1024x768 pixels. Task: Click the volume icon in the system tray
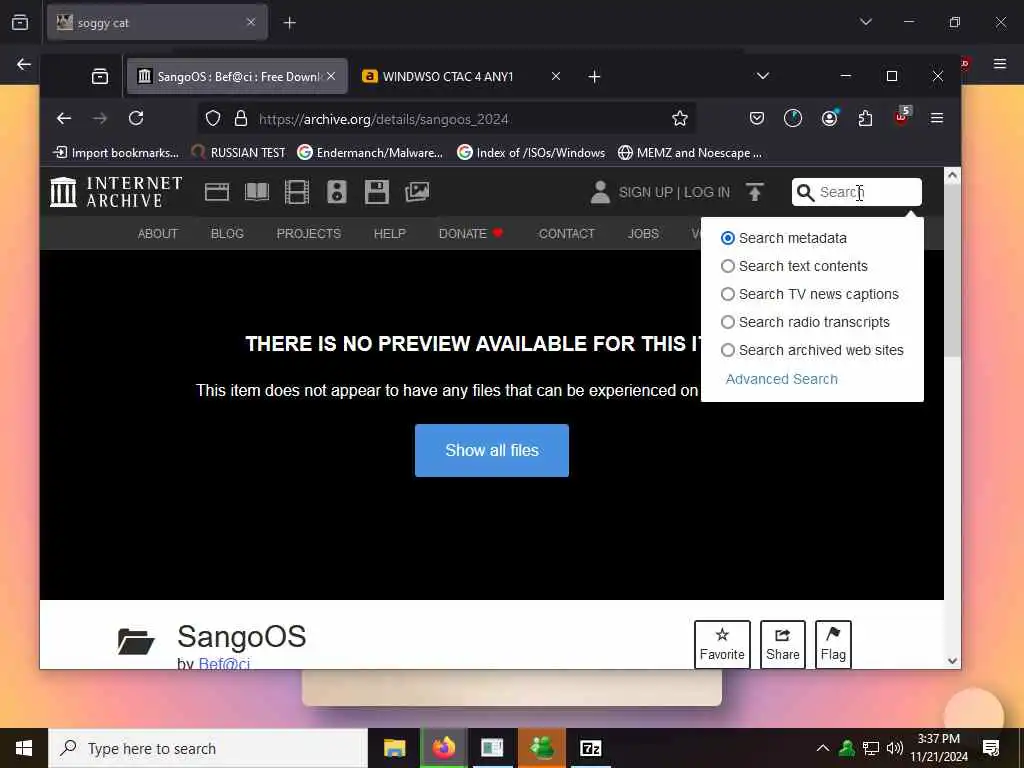pos(895,748)
